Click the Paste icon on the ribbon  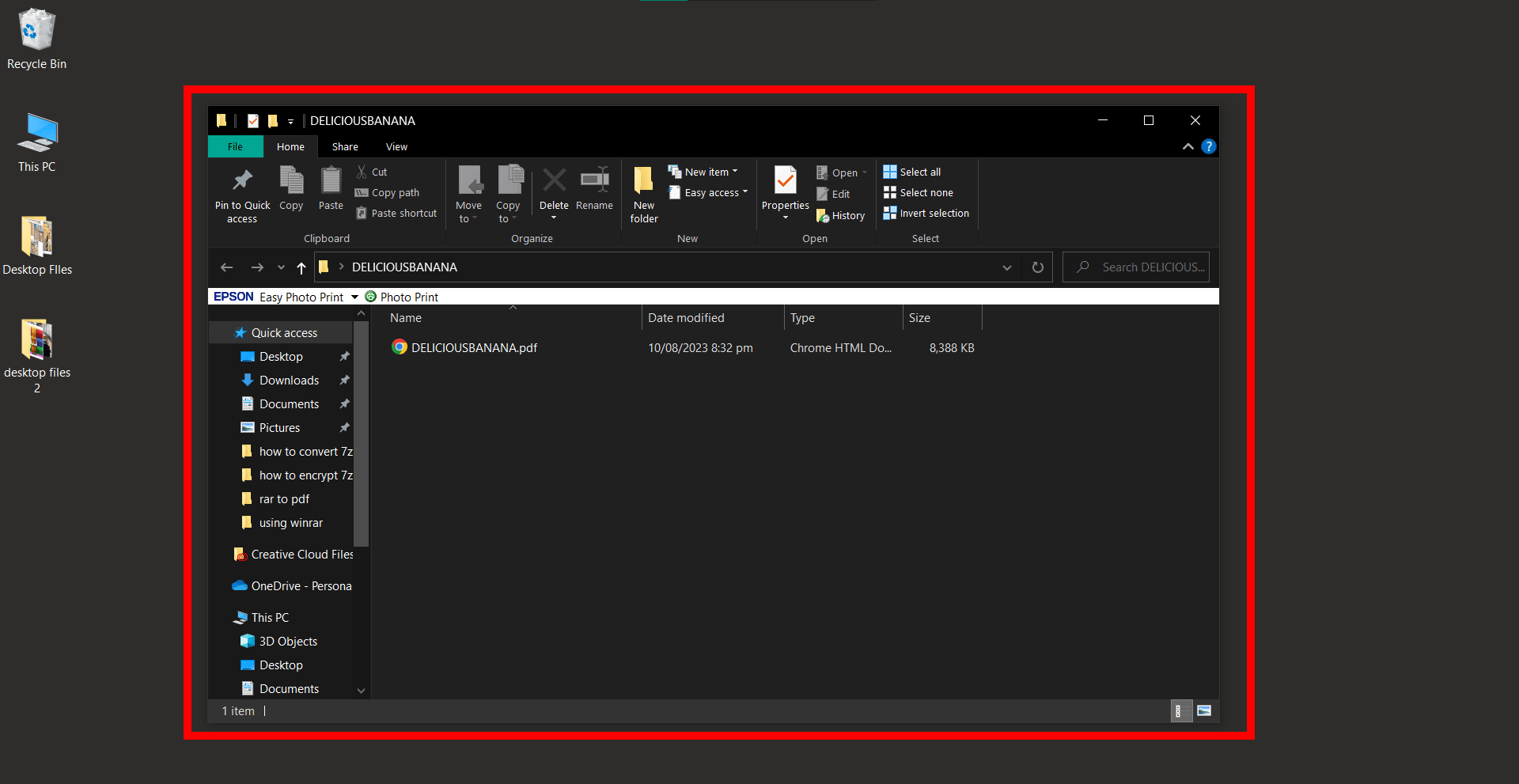point(330,190)
